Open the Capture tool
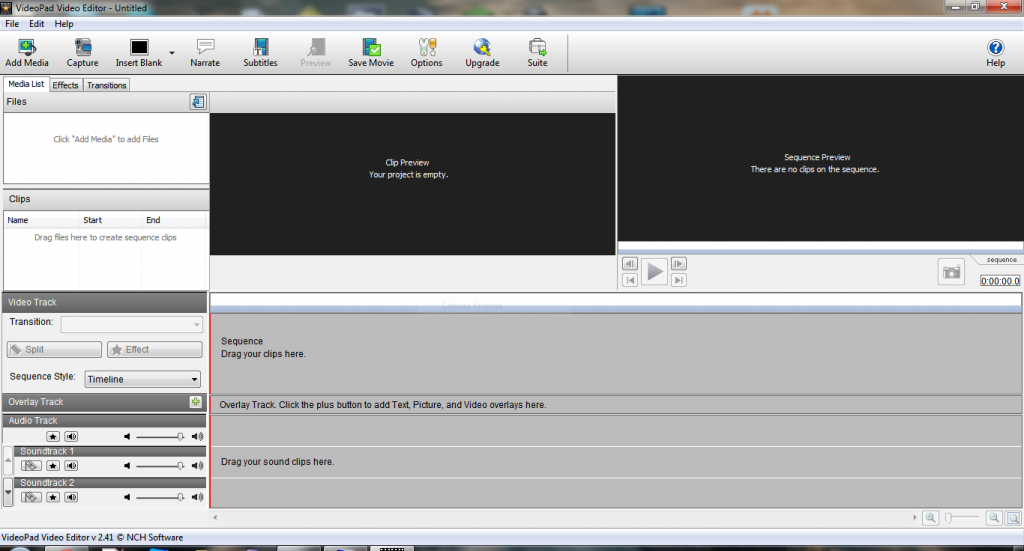Screen dimensions: 1024x551 coord(82,52)
